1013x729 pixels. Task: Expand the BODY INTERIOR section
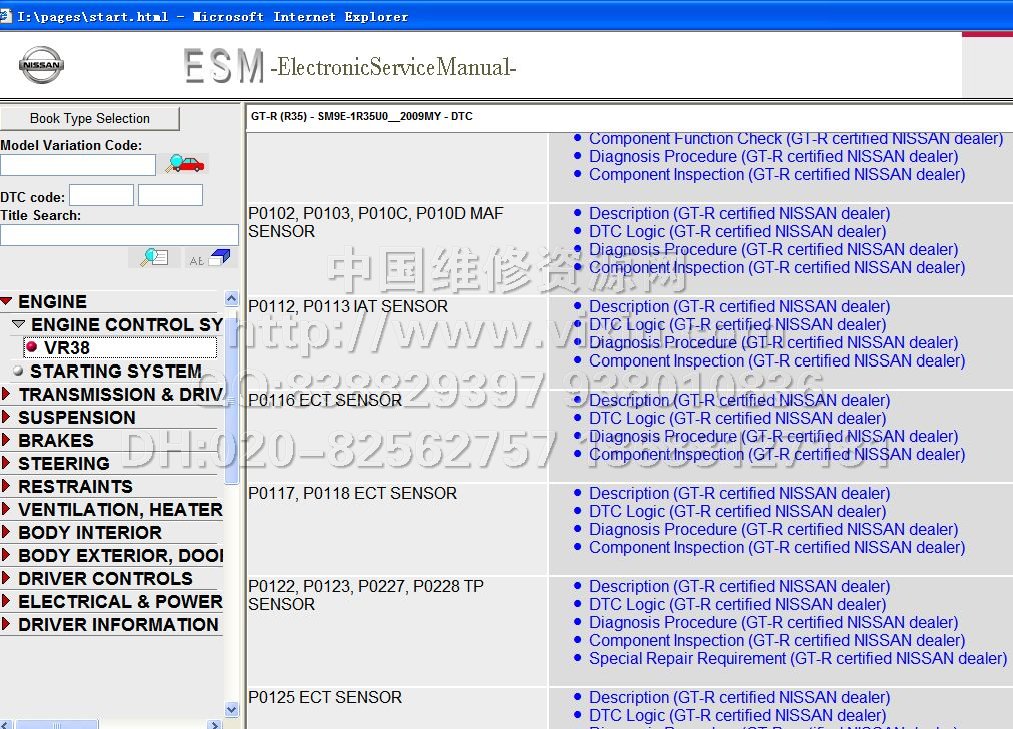(6, 532)
